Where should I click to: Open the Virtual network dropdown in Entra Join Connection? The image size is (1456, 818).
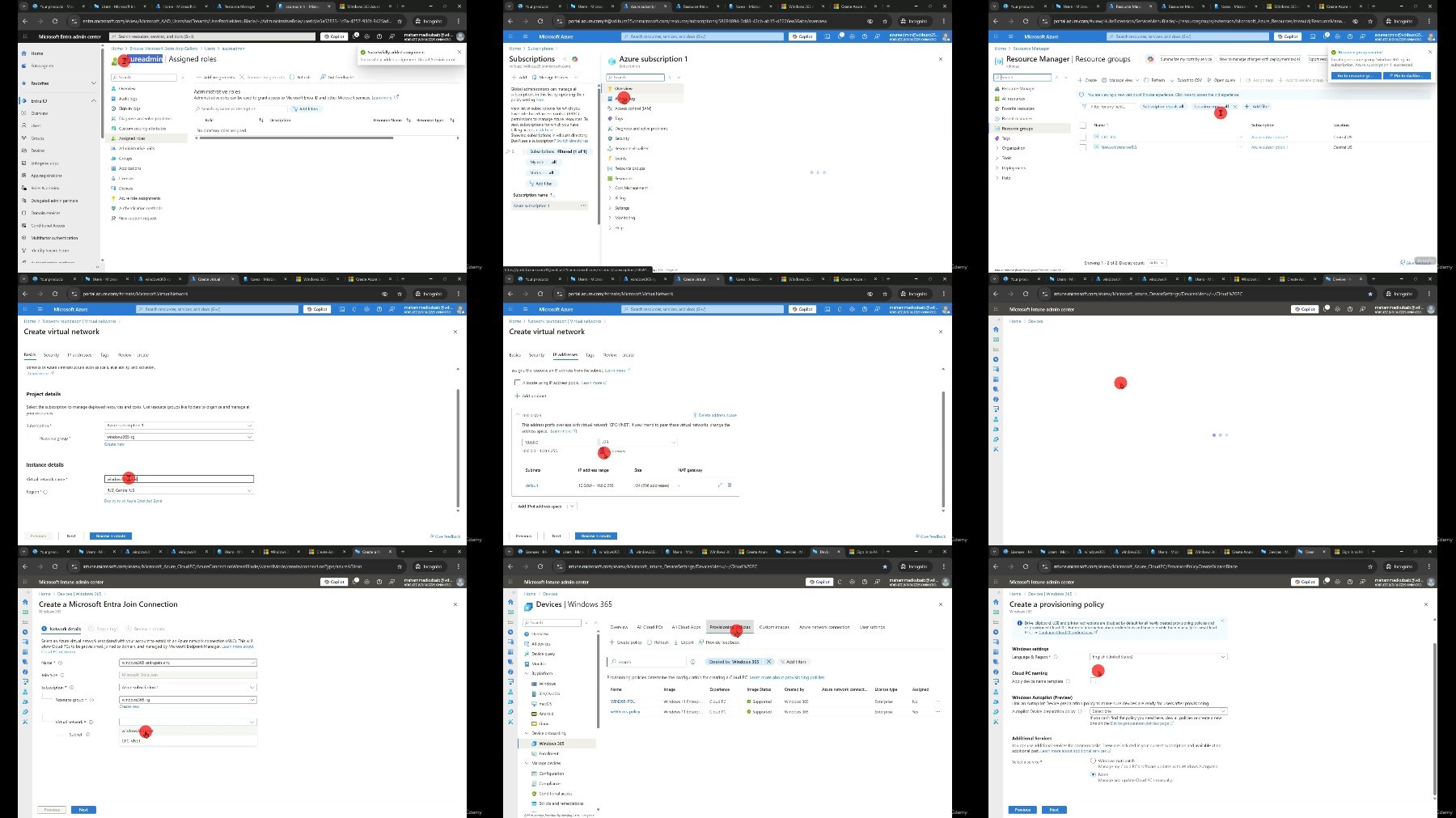coord(188,722)
